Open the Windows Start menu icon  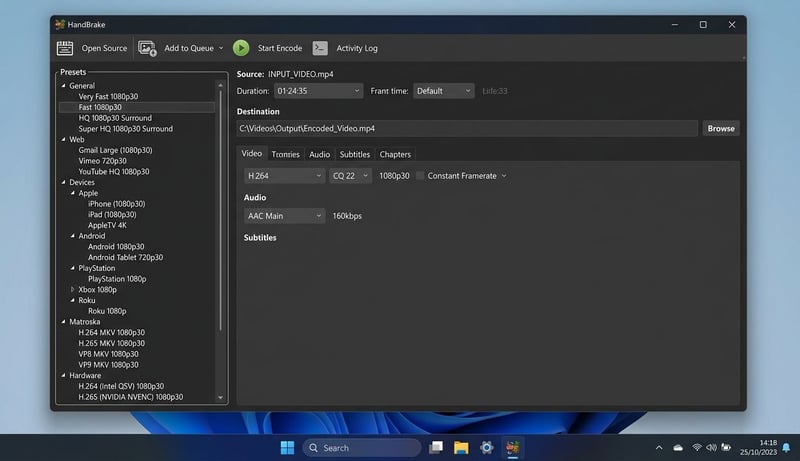[287, 448]
